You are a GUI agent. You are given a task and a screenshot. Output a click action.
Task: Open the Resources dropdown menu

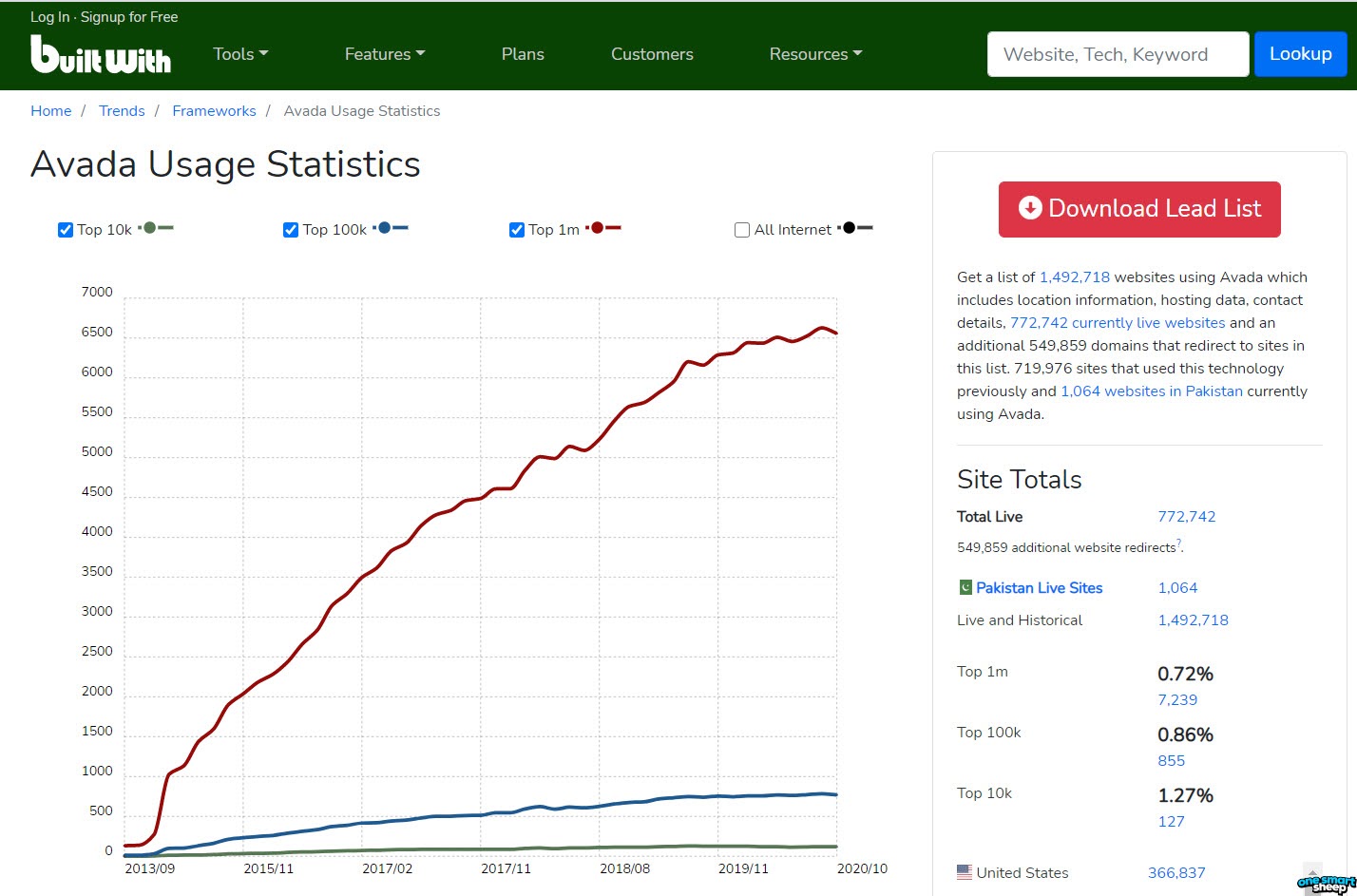tap(815, 54)
